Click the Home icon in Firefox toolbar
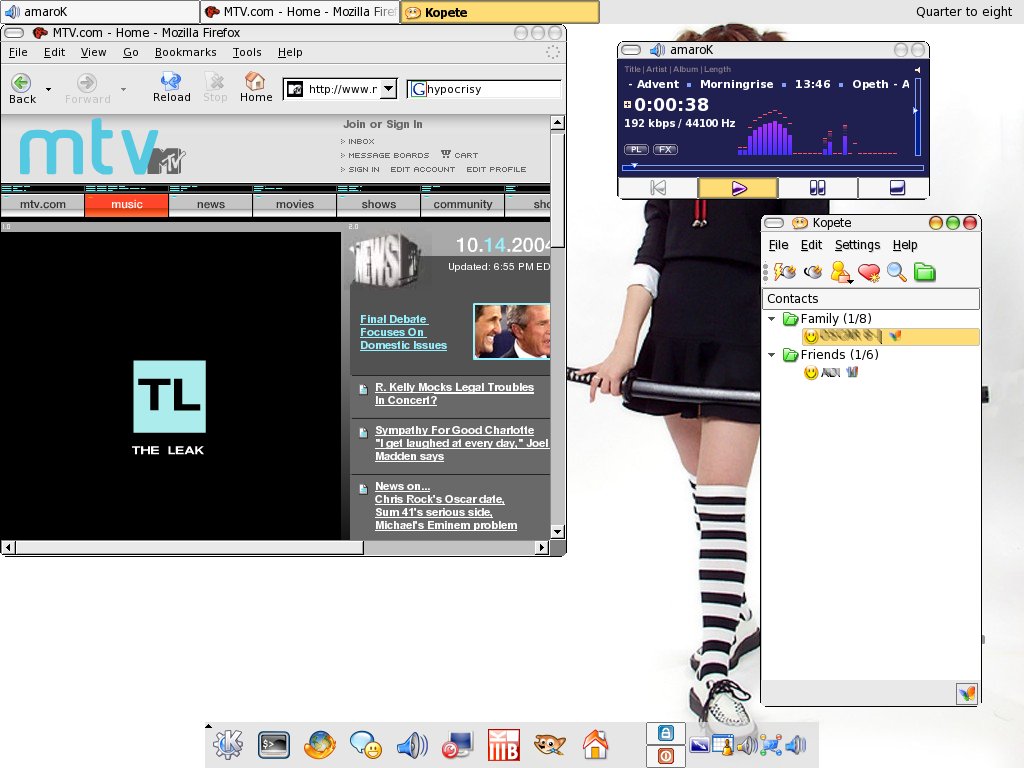 255,81
